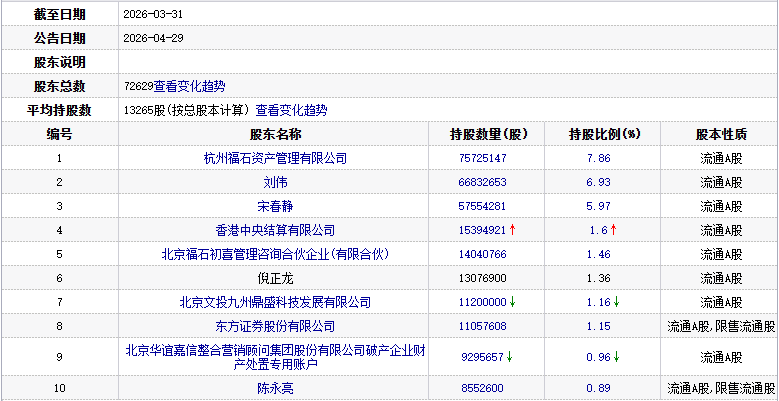
Task: Select shareholder 宋春静 link
Action: coord(275,206)
